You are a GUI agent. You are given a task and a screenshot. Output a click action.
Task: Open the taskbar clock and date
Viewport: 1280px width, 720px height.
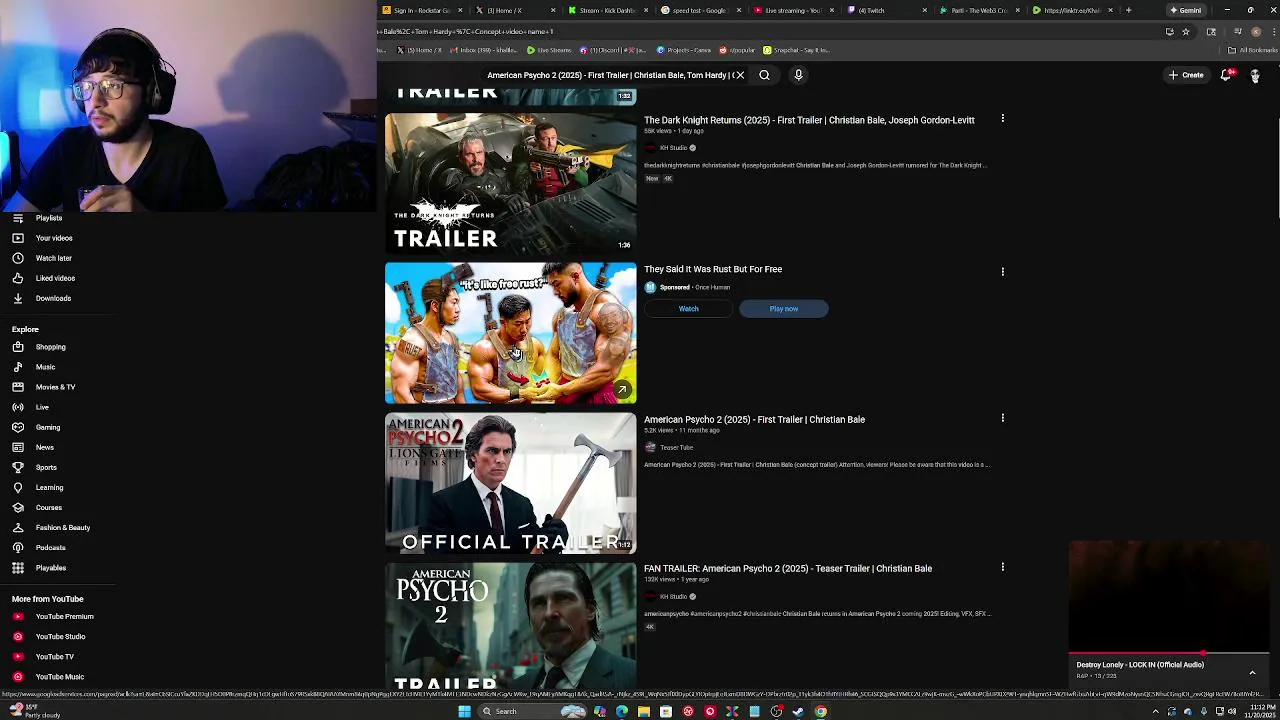1262,711
